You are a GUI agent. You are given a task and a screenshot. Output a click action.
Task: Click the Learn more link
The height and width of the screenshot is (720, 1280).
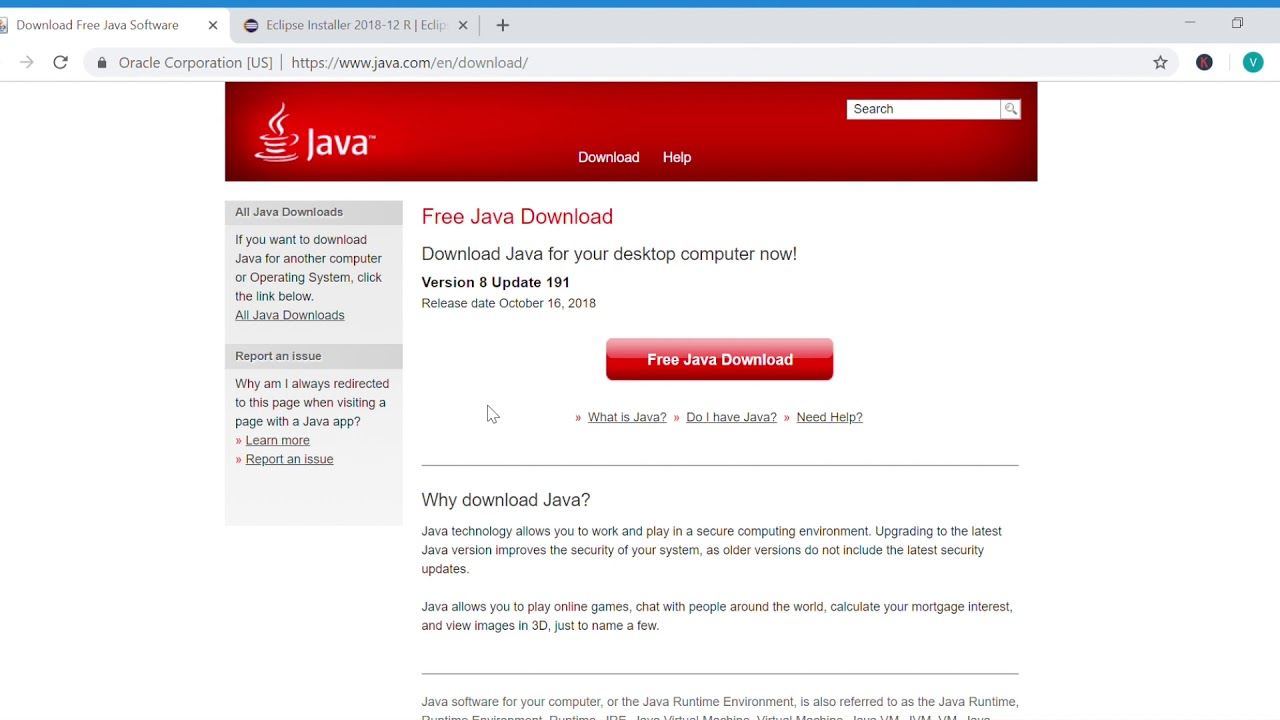(277, 440)
